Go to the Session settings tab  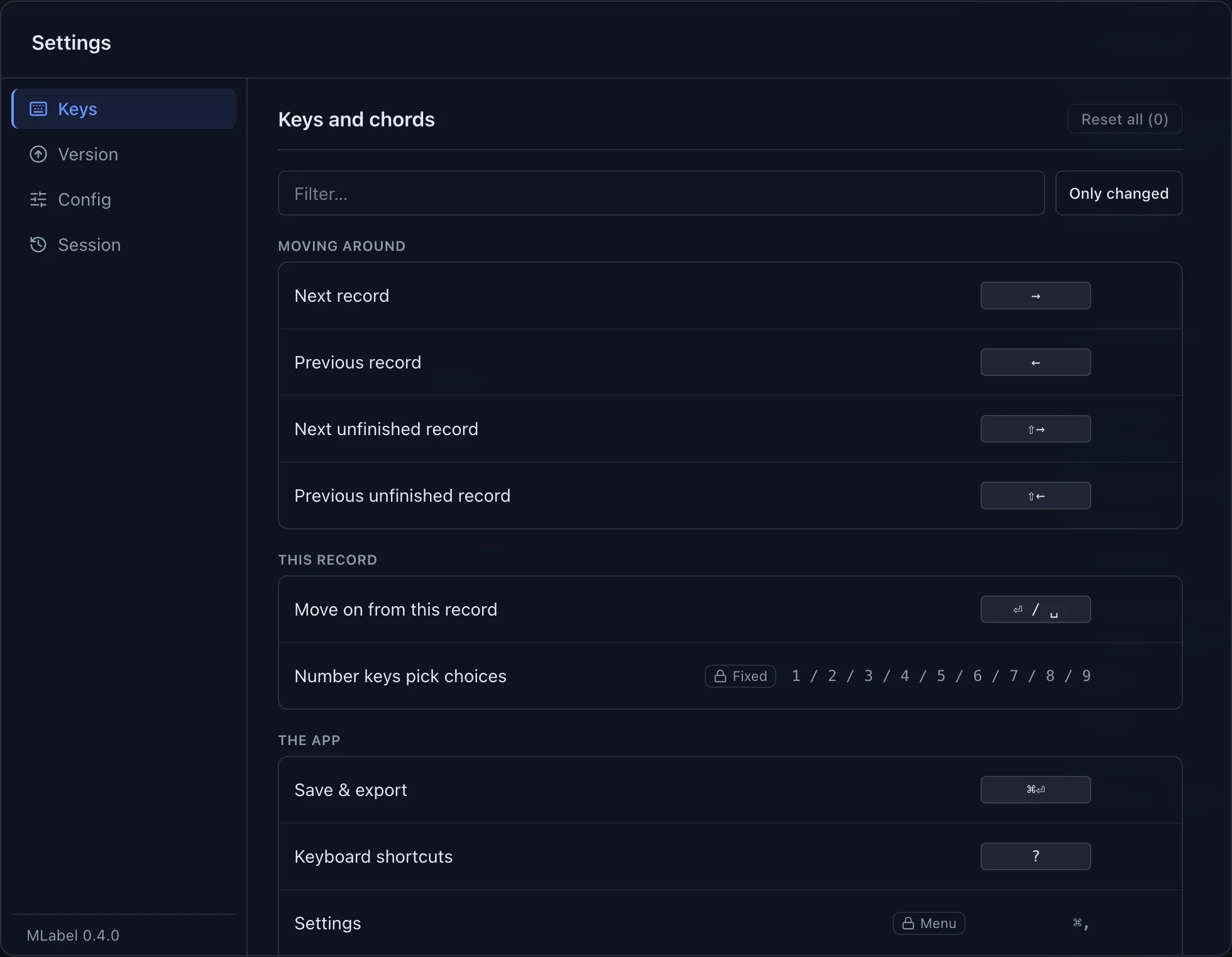[x=124, y=245]
